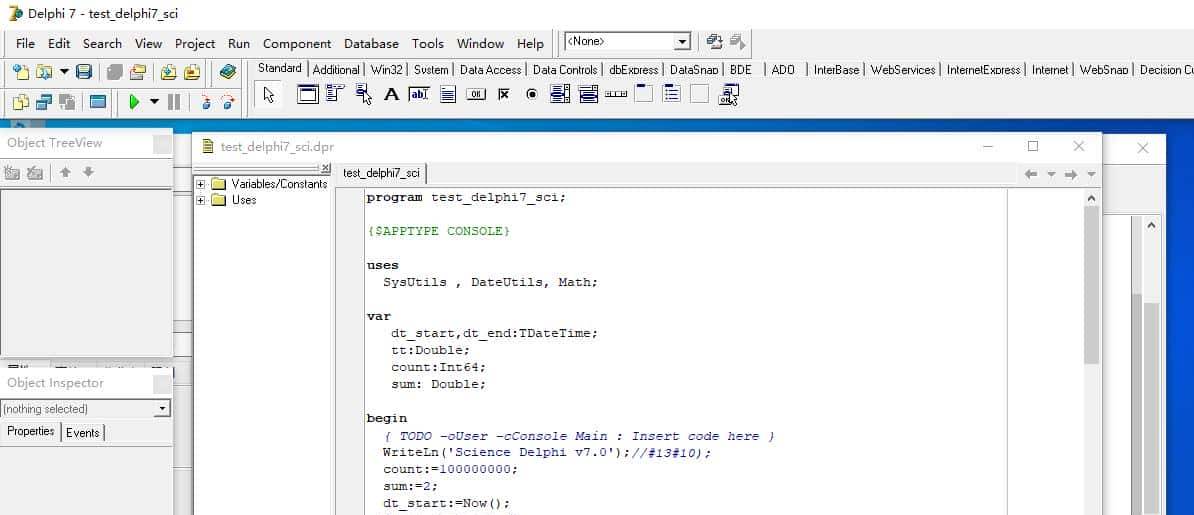Select the MainMenu component icon
Viewport: 1194px width, 515px height.
tap(336, 94)
